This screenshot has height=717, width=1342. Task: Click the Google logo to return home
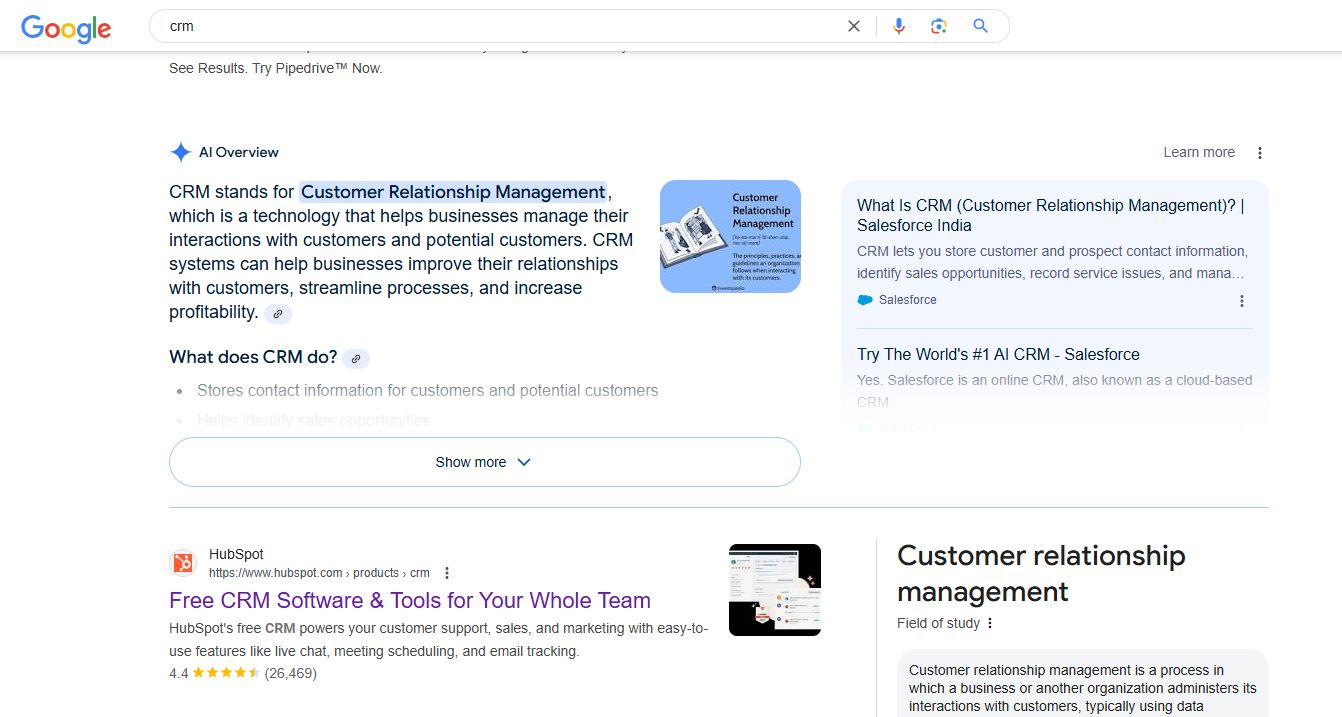65,29
